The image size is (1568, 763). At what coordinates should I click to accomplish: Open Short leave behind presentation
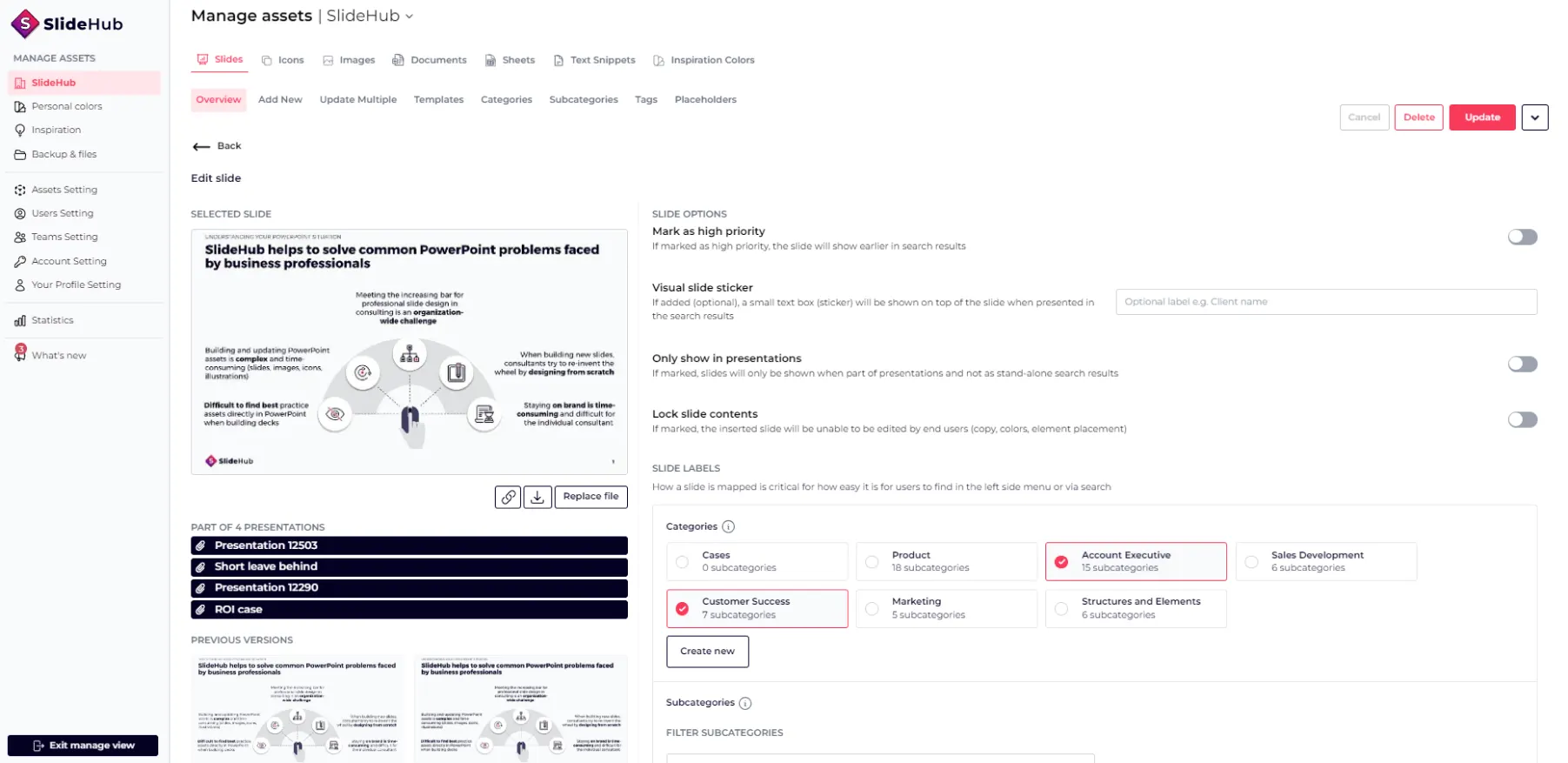pyautogui.click(x=409, y=566)
